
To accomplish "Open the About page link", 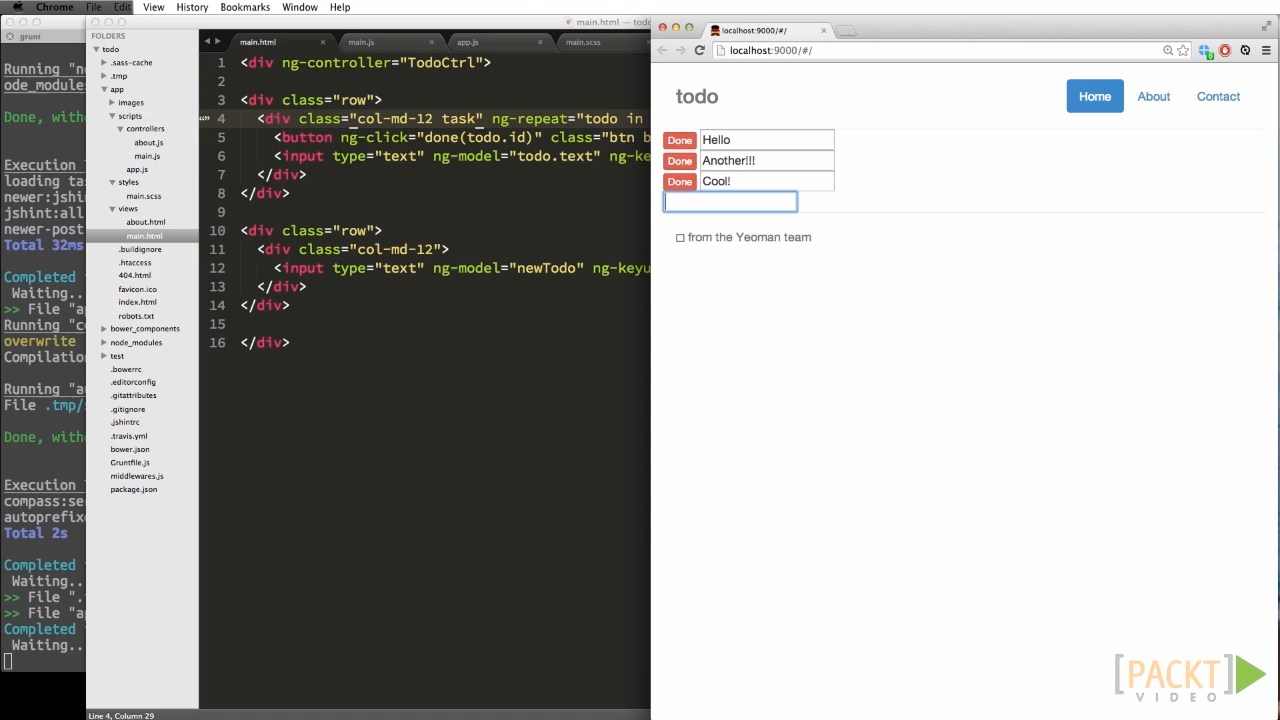I will coord(1154,96).
